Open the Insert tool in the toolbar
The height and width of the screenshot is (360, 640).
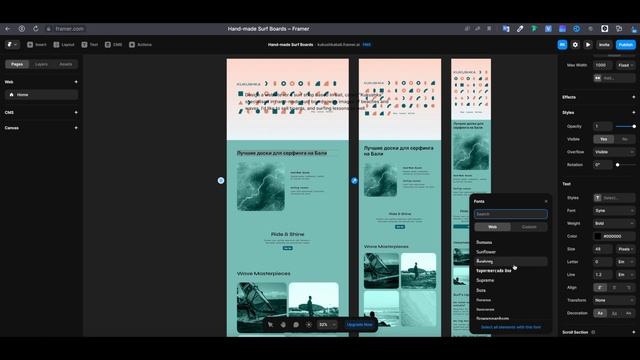click(37, 44)
